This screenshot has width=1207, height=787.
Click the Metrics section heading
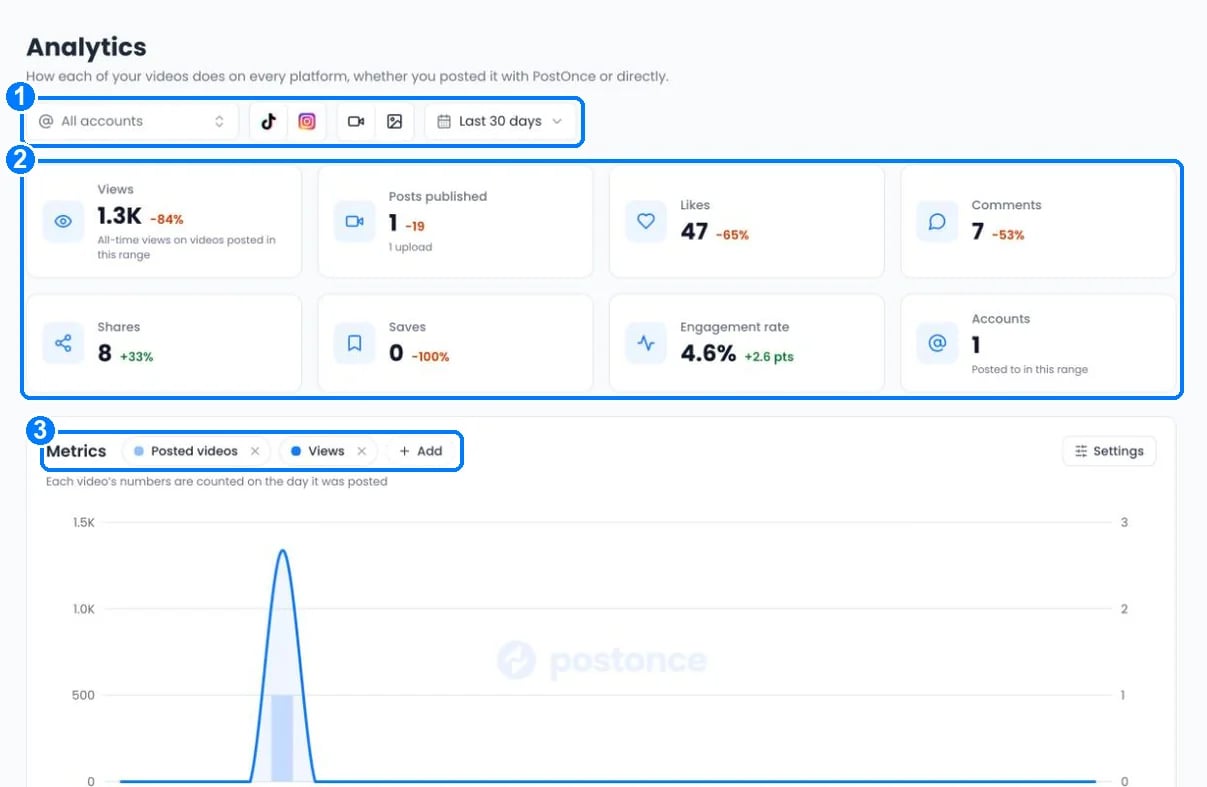(x=76, y=451)
